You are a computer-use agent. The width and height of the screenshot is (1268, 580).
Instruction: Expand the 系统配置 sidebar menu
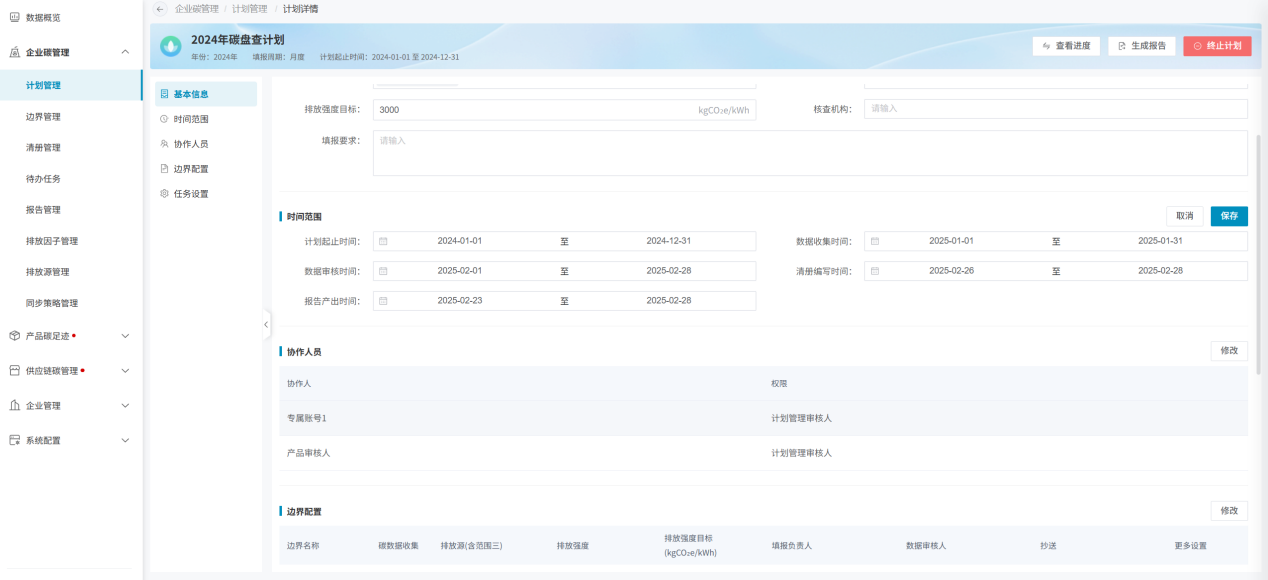click(125, 440)
